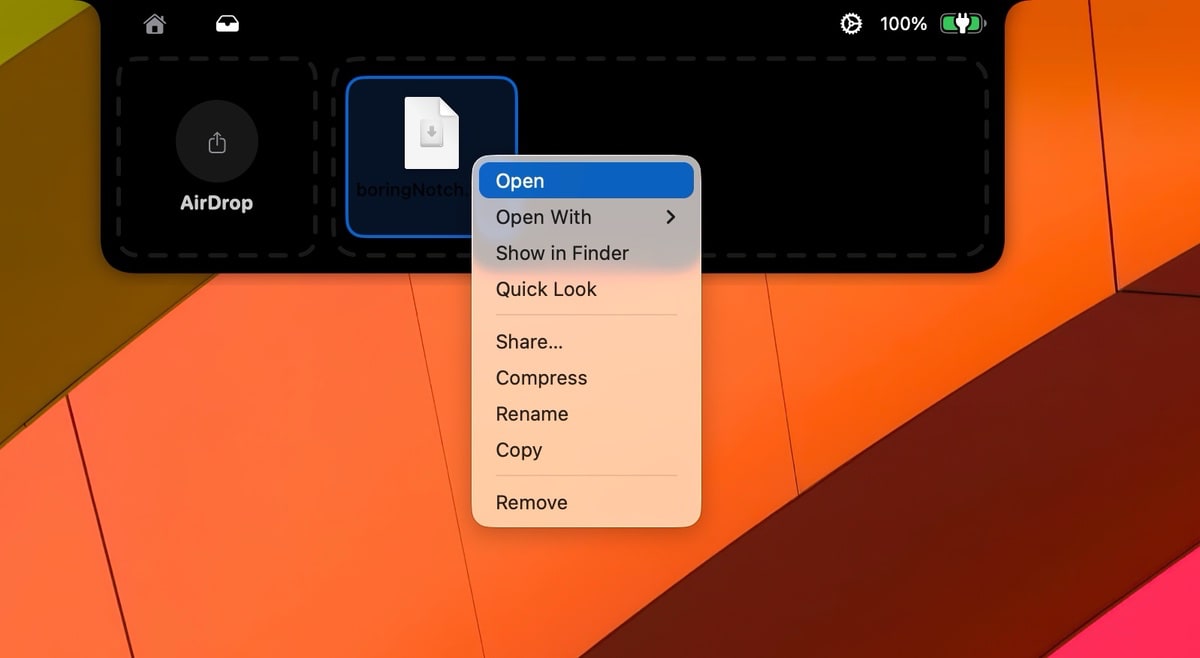Viewport: 1200px width, 658px height.
Task: Remove the file from the shelf
Action: pos(531,503)
